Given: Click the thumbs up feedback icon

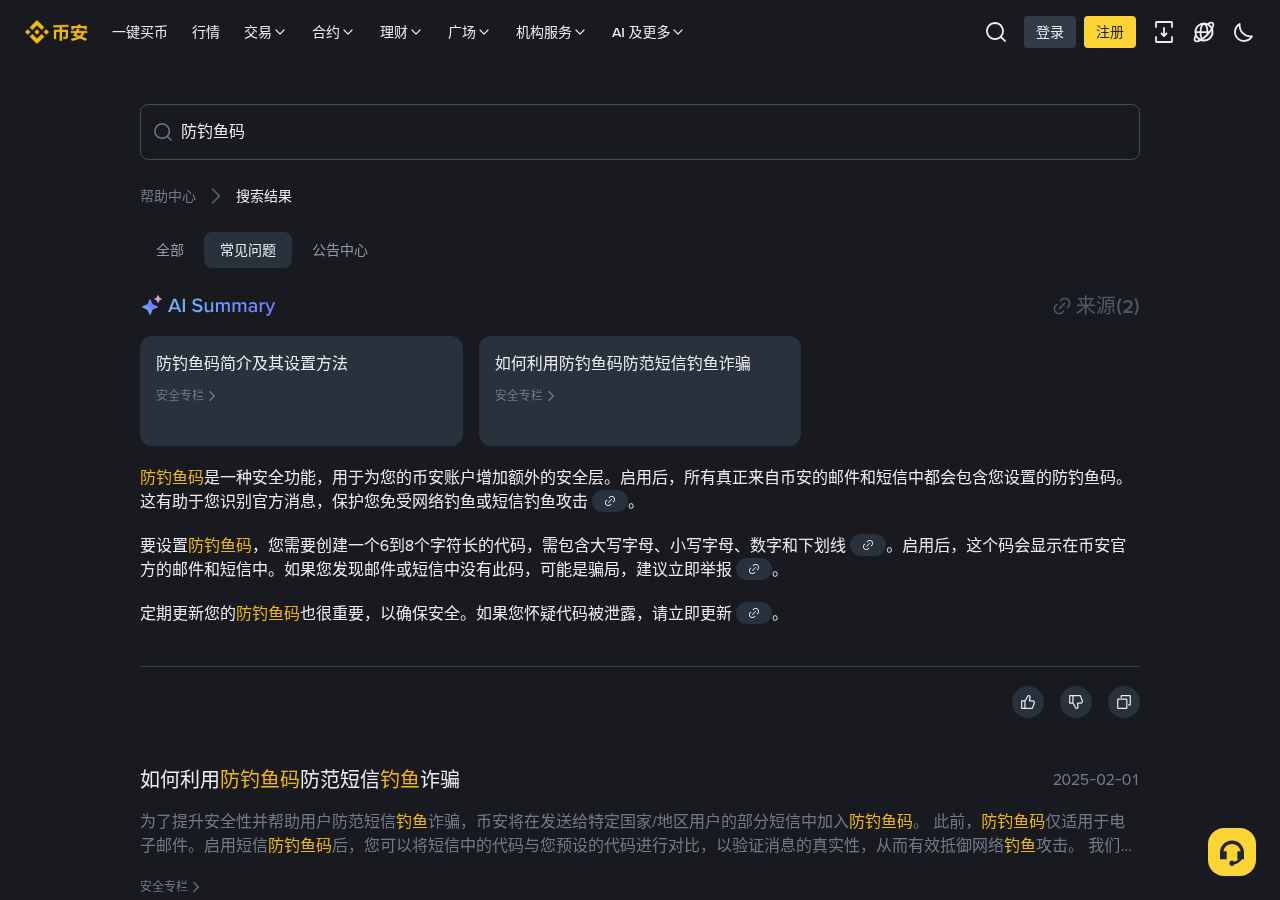Looking at the screenshot, I should (1028, 702).
